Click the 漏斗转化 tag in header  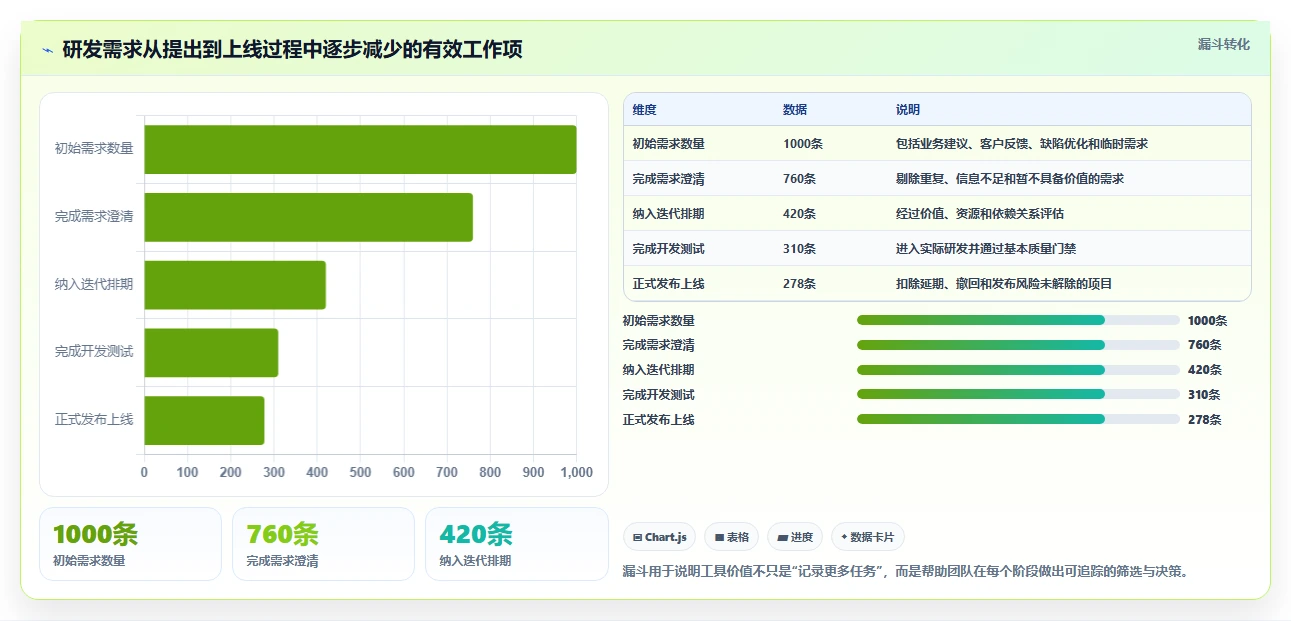click(1224, 44)
